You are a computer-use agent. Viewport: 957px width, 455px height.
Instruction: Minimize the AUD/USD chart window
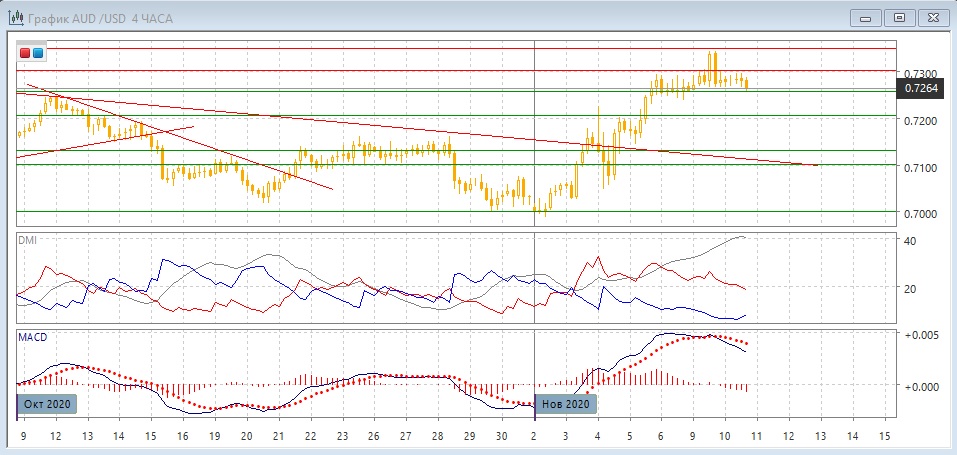tap(866, 17)
